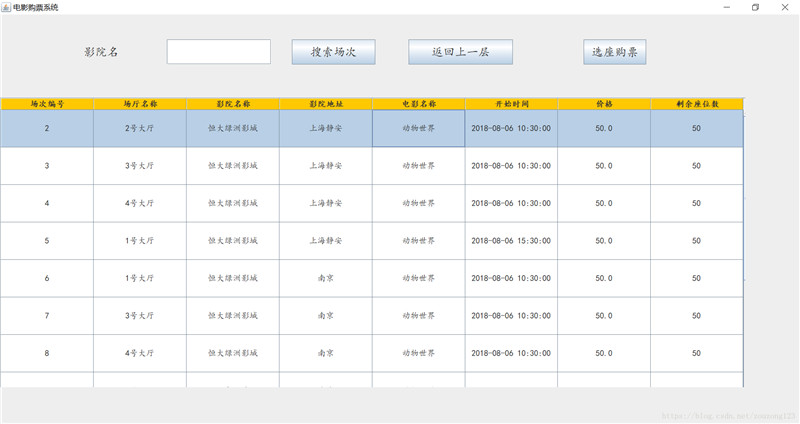Click 恒大绿洲影城 in session 7 row

233,316
